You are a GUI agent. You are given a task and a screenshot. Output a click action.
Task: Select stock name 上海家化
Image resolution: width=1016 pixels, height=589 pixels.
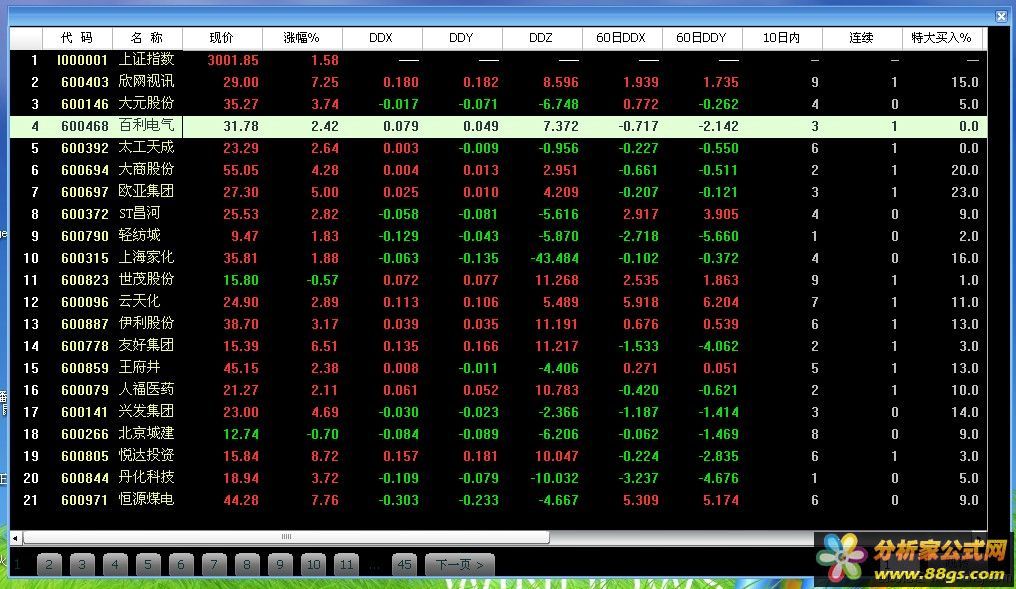[146, 257]
